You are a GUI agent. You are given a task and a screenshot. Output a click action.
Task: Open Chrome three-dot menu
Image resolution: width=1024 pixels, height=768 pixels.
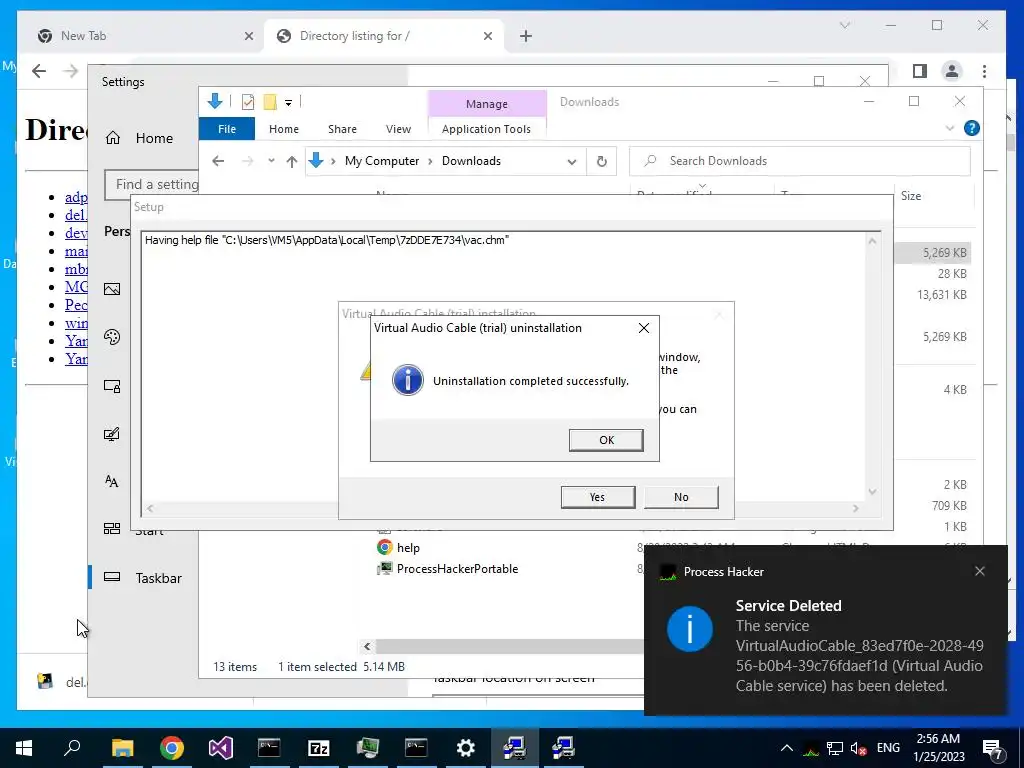coord(984,71)
